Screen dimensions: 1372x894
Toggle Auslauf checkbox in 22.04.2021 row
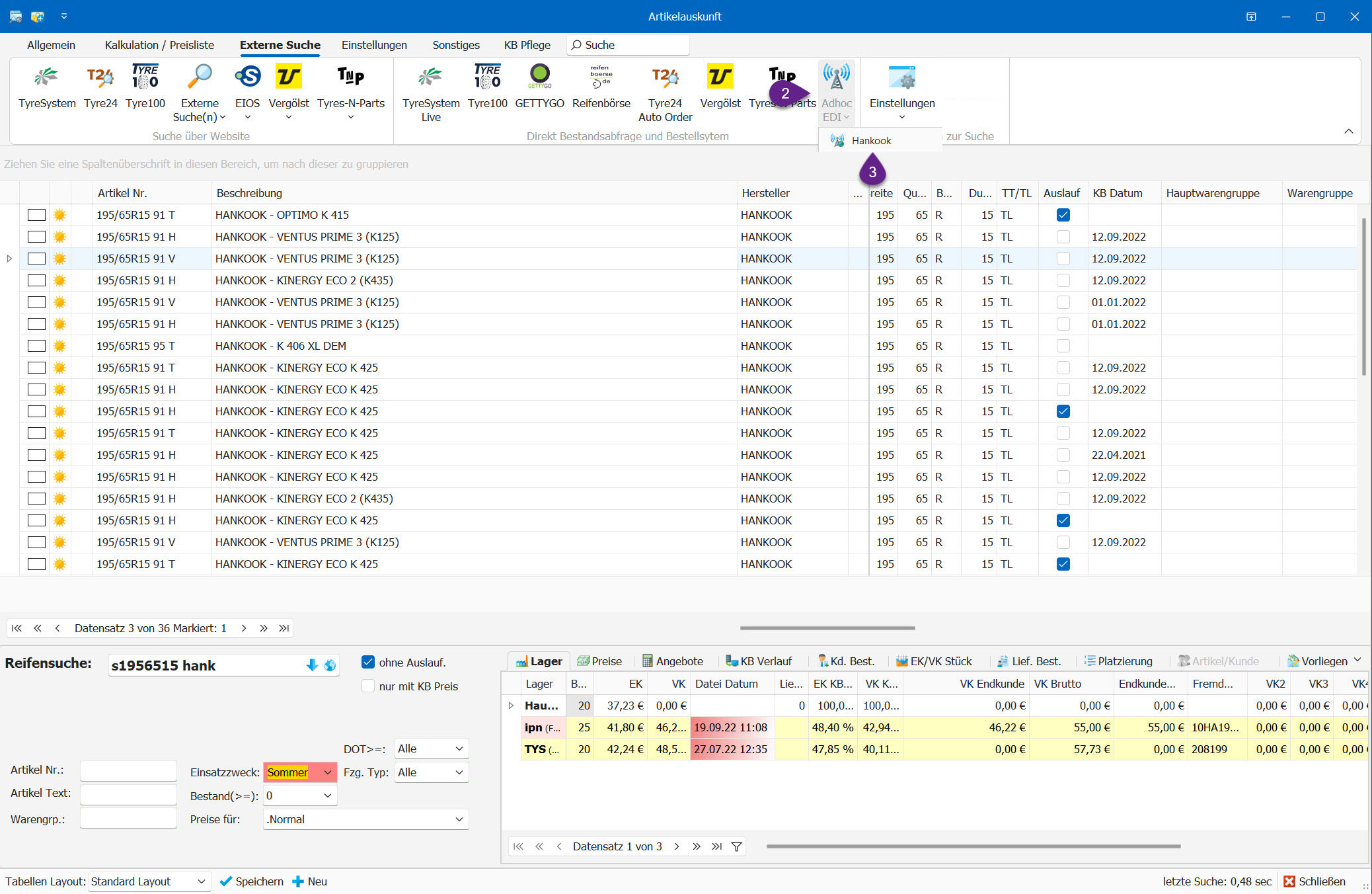1063,455
